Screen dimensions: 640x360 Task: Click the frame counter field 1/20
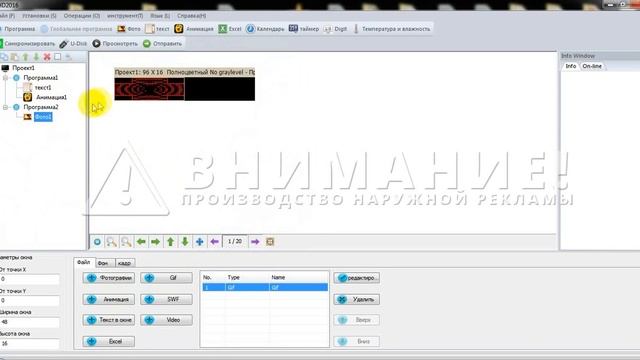pyautogui.click(x=235, y=242)
